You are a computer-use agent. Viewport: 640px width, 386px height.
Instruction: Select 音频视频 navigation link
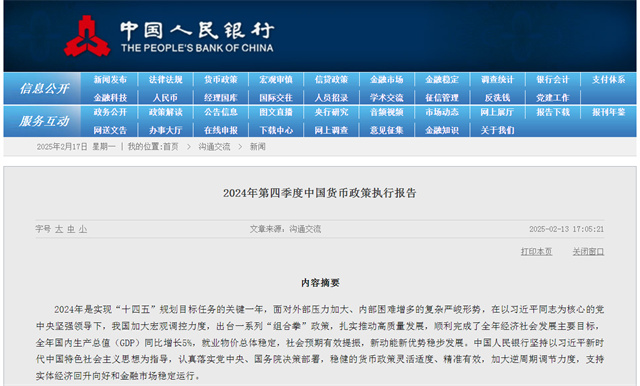387,112
